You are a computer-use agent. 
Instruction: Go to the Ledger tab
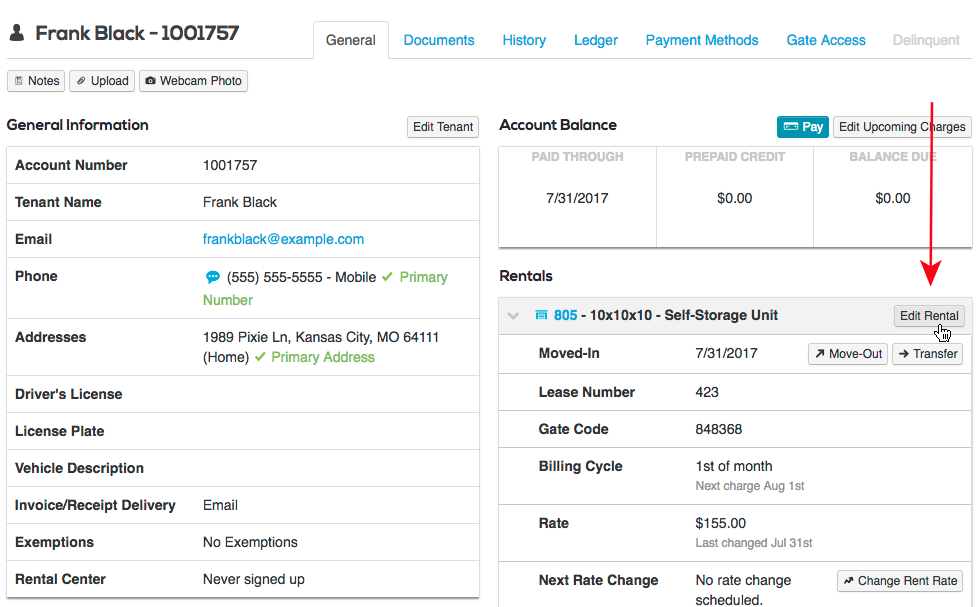tap(596, 41)
